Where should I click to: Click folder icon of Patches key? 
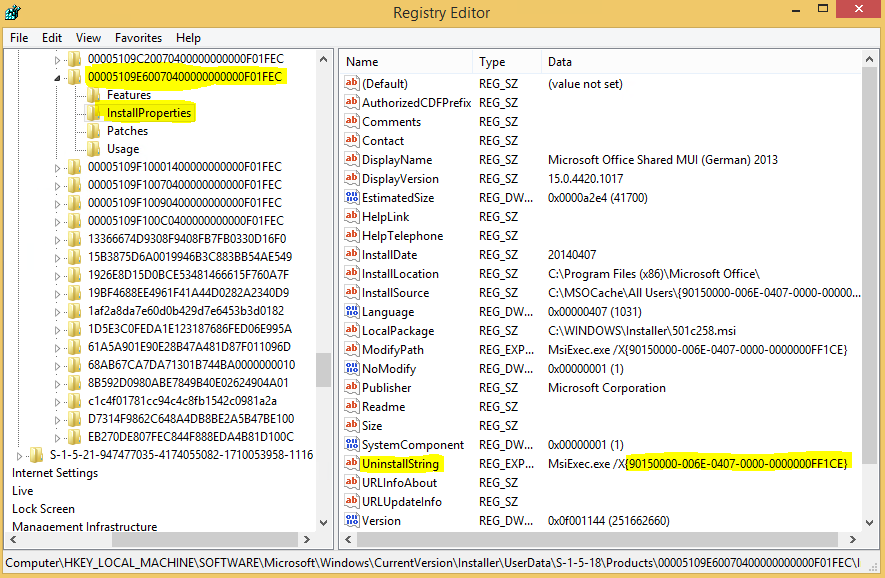(94, 131)
